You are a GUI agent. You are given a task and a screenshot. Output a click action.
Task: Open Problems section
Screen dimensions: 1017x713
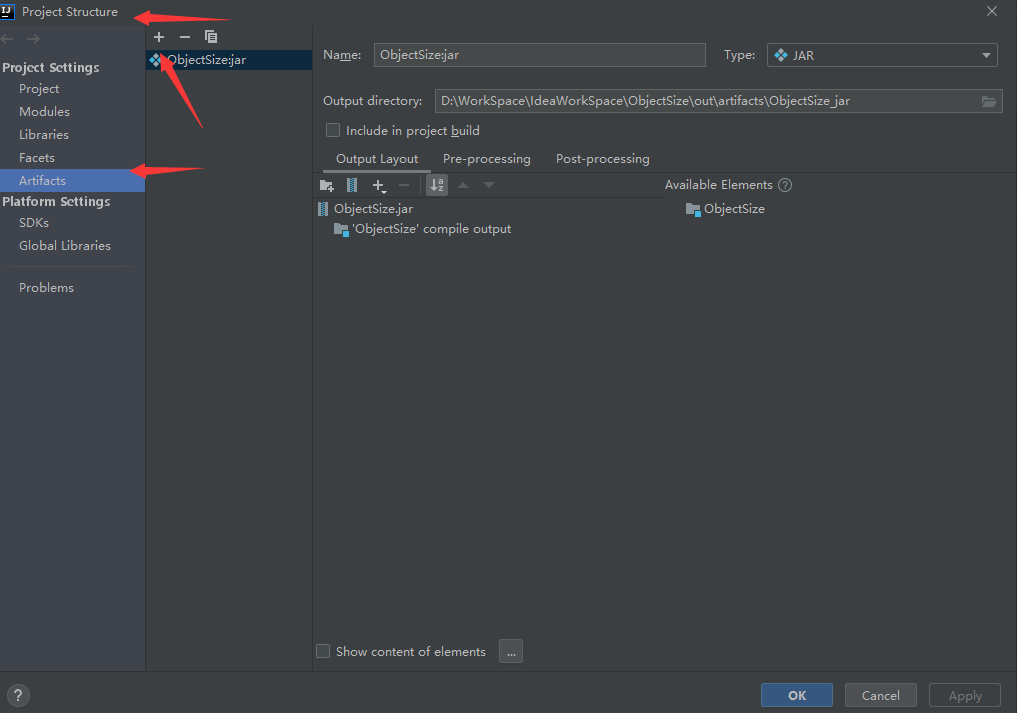[46, 287]
